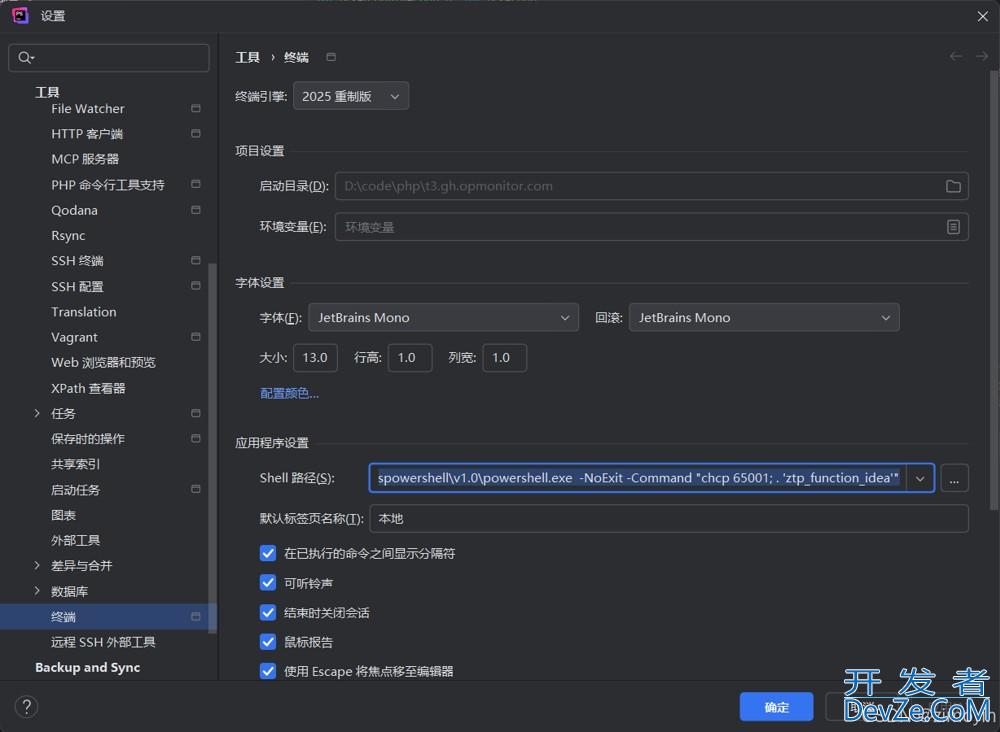Viewport: 1000px width, 732px height.
Task: Click the settings search field
Action: coord(108,57)
